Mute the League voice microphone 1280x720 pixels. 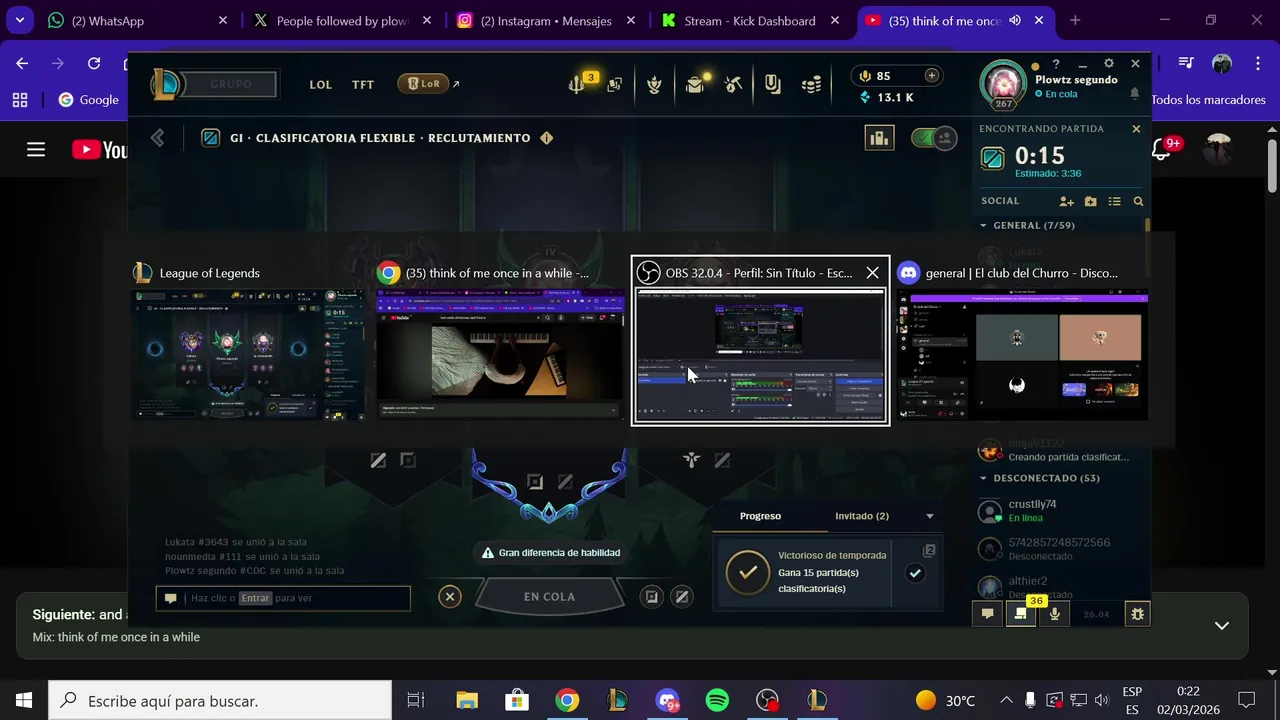(1054, 614)
